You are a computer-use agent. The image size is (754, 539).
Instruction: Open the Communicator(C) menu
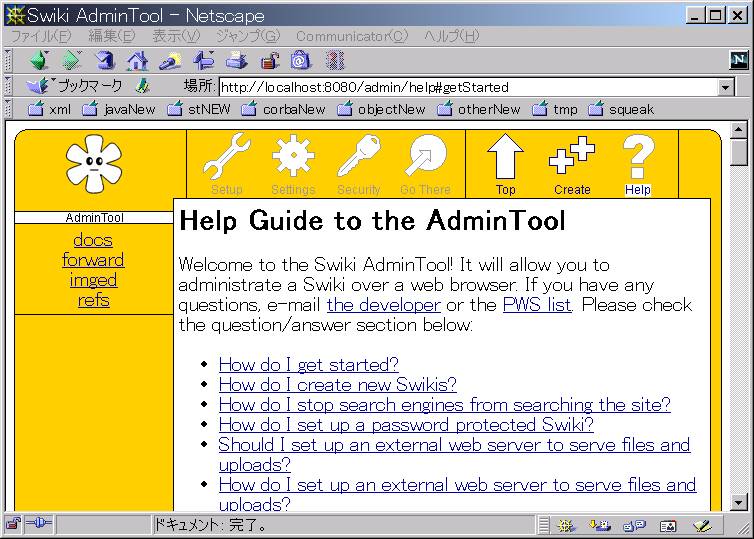352,36
